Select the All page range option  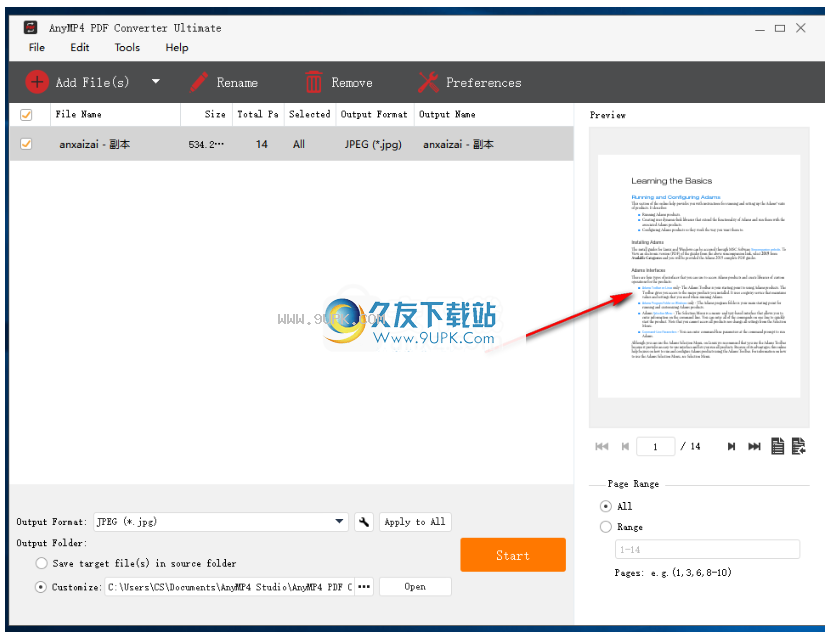(x=606, y=506)
